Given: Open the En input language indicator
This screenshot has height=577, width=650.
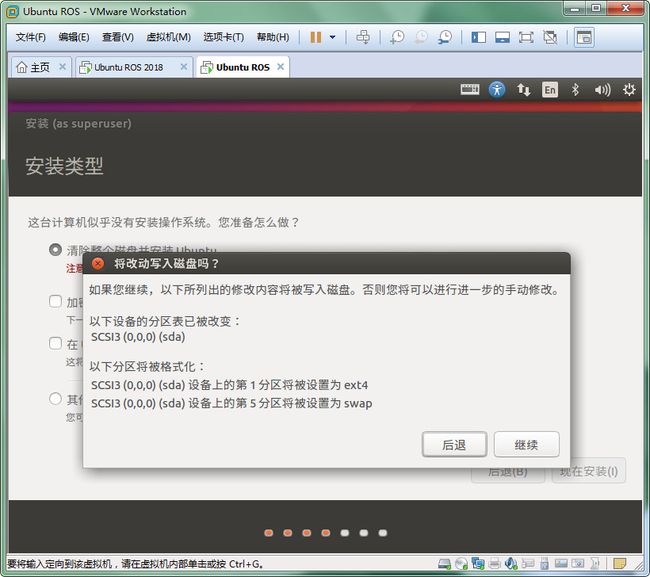Looking at the screenshot, I should [x=550, y=90].
